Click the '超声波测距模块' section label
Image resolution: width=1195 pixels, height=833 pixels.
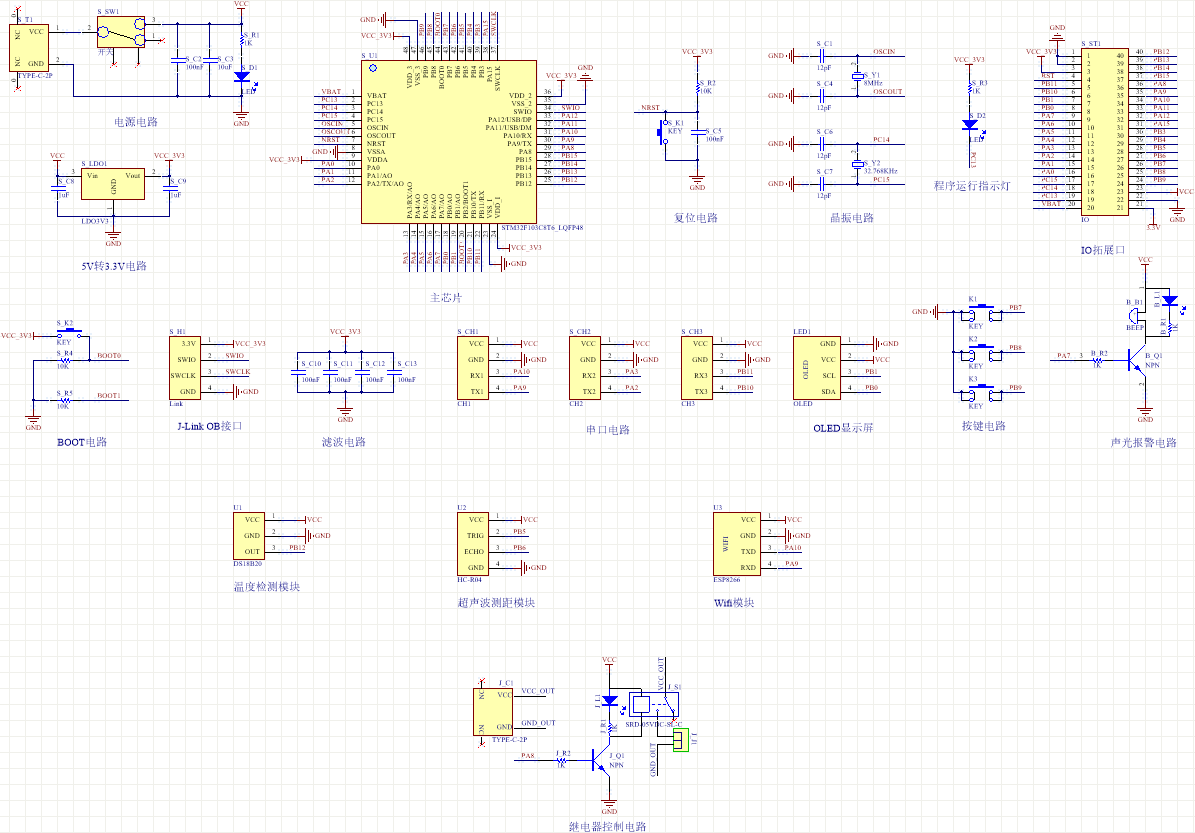pos(496,603)
